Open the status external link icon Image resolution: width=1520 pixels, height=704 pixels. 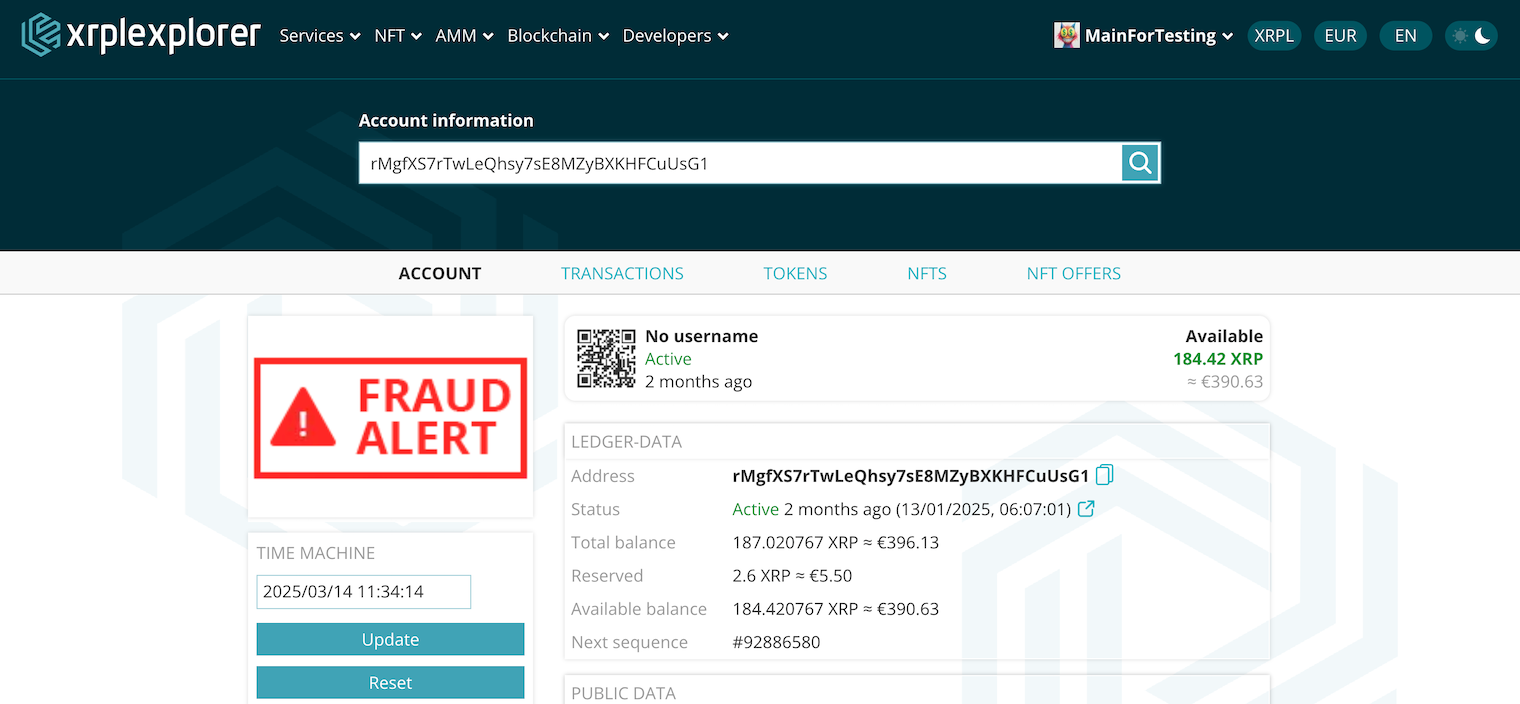tap(1086, 509)
